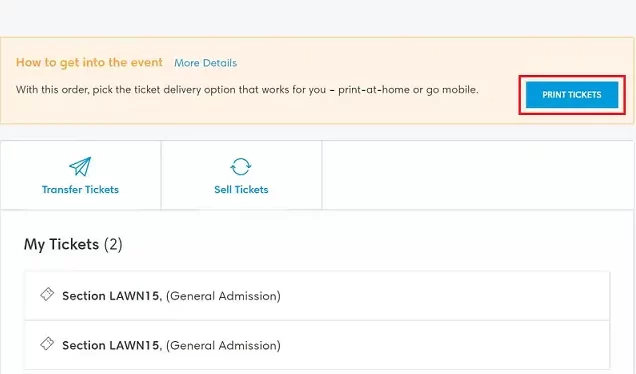Click the My Tickets heading
The height and width of the screenshot is (374, 636).
click(73, 245)
